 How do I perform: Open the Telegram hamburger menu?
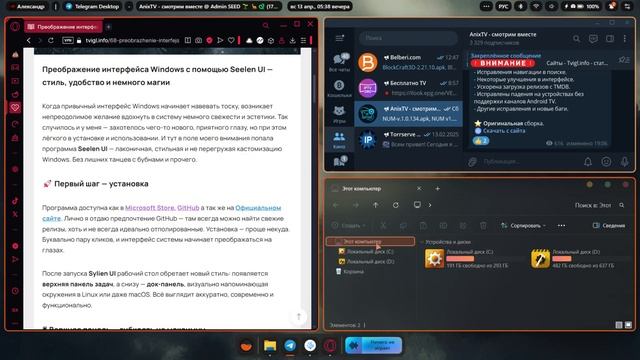[340, 38]
